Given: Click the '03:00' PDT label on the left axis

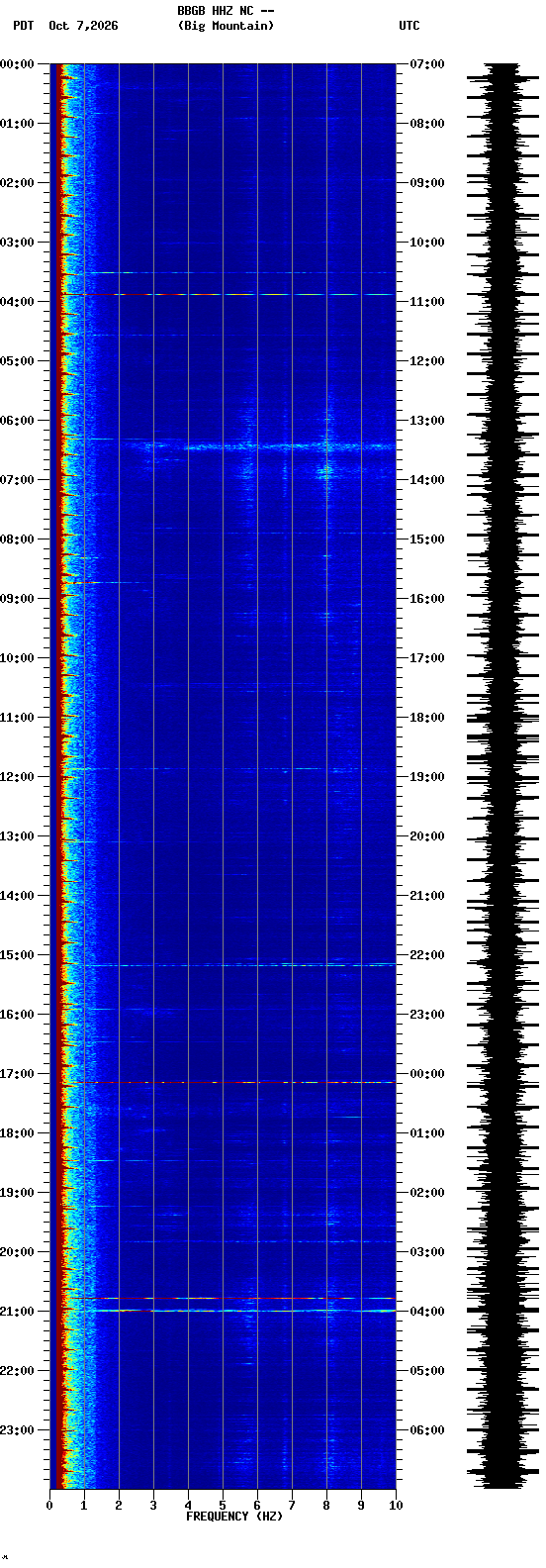Looking at the screenshot, I should coord(17,243).
